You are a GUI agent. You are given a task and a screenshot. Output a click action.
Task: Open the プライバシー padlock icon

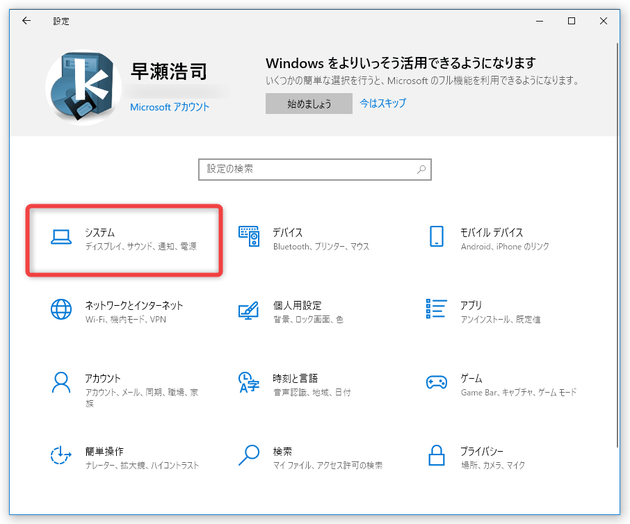click(x=436, y=455)
